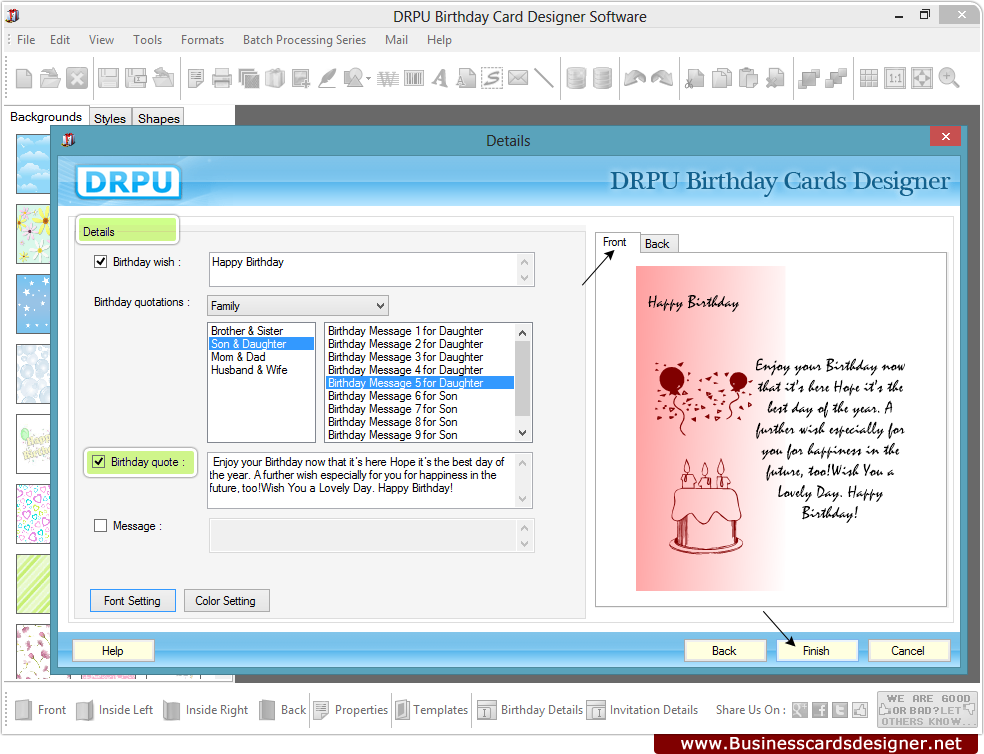Click the insert picture toolbar icon
984x754 pixels.
(x=301, y=78)
